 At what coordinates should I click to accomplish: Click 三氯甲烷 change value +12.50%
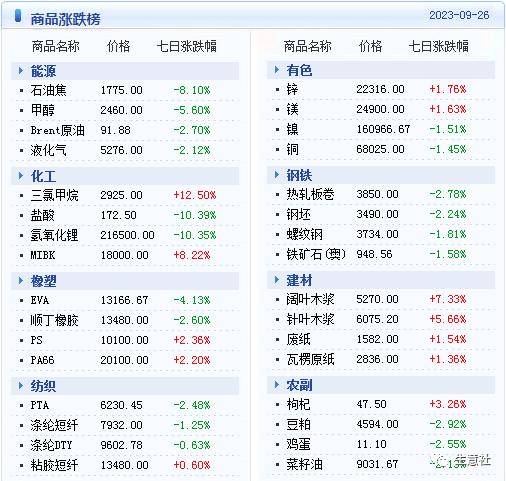pos(195,195)
